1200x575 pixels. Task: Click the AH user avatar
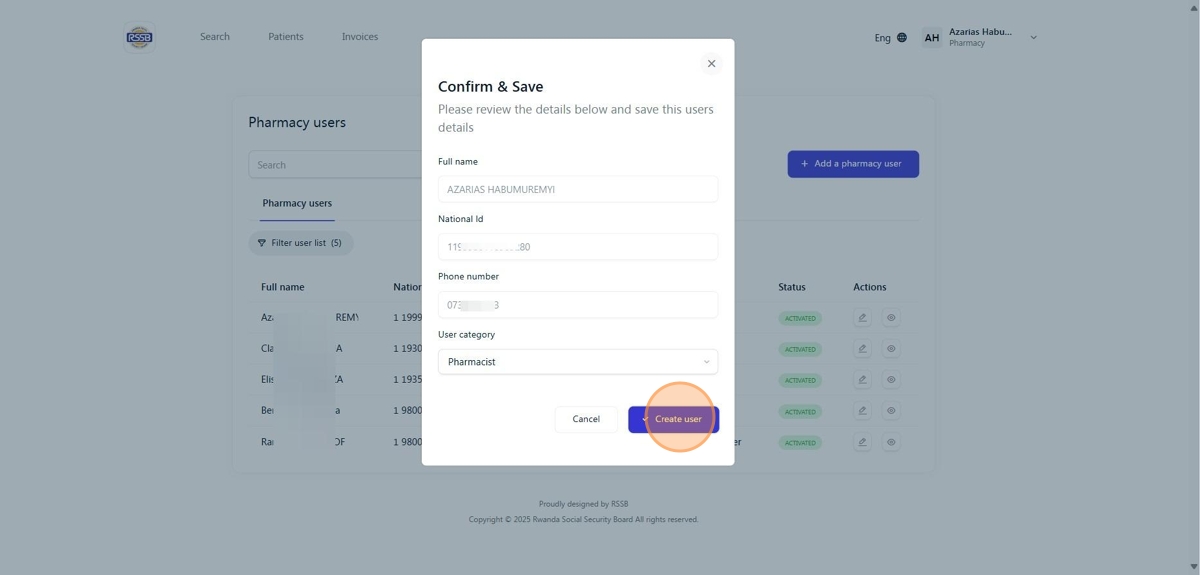pyautogui.click(x=931, y=38)
